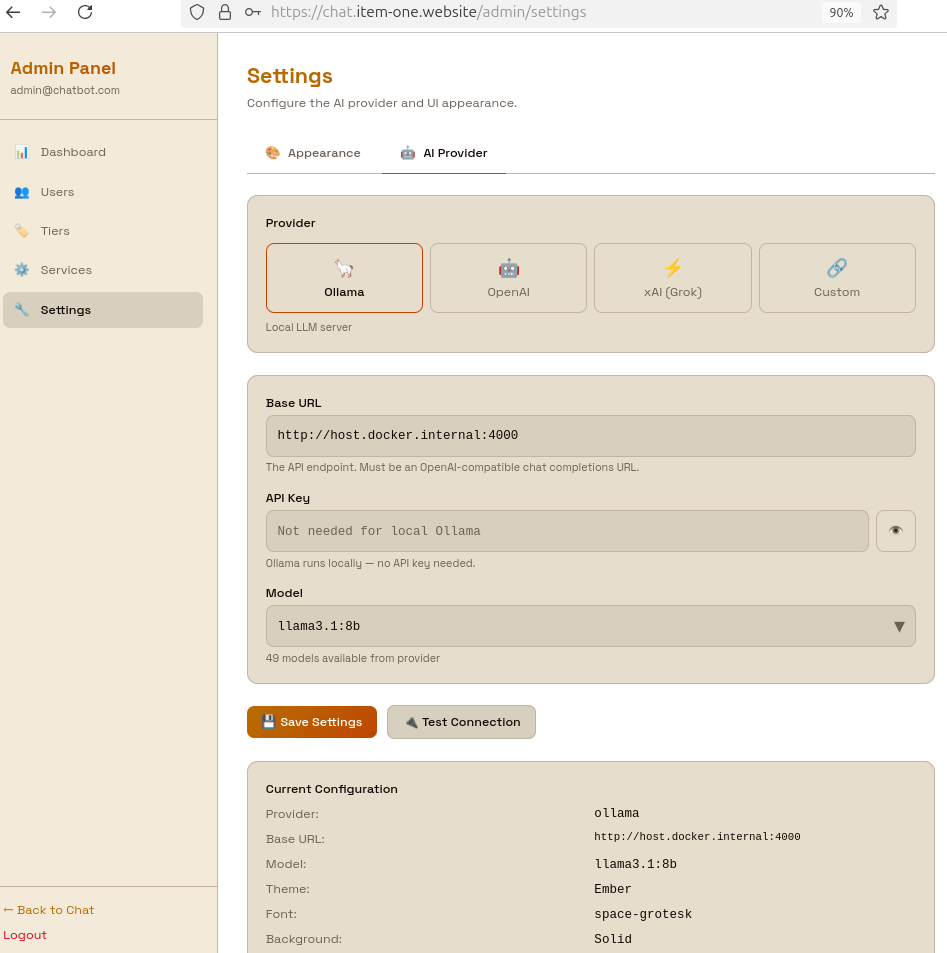This screenshot has height=953, width=947.
Task: Click the padlock site security icon
Action: click(x=225, y=12)
